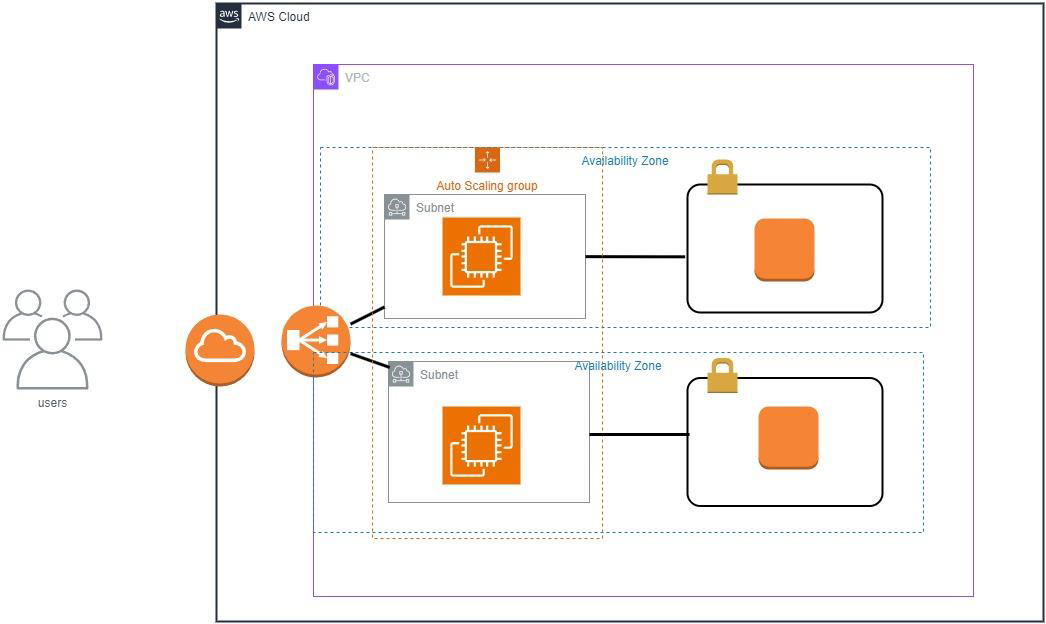Screen dimensions: 1046x624
Task: Select orange square in upper locked box
Action: [x=784, y=250]
